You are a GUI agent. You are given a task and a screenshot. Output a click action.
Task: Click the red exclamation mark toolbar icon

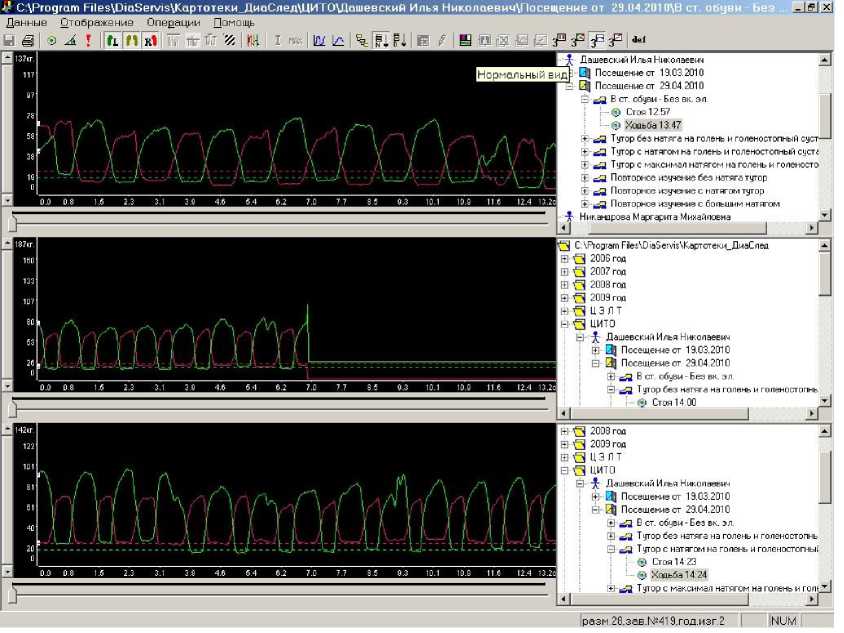(88, 41)
